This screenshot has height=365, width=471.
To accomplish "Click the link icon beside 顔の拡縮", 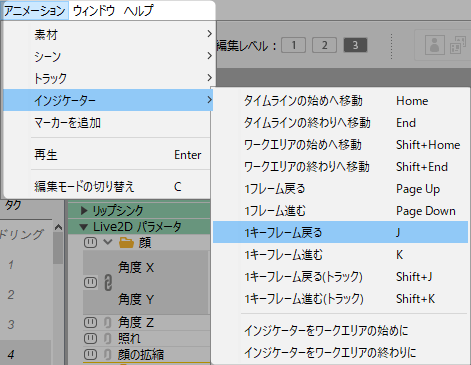I will coord(107,355).
